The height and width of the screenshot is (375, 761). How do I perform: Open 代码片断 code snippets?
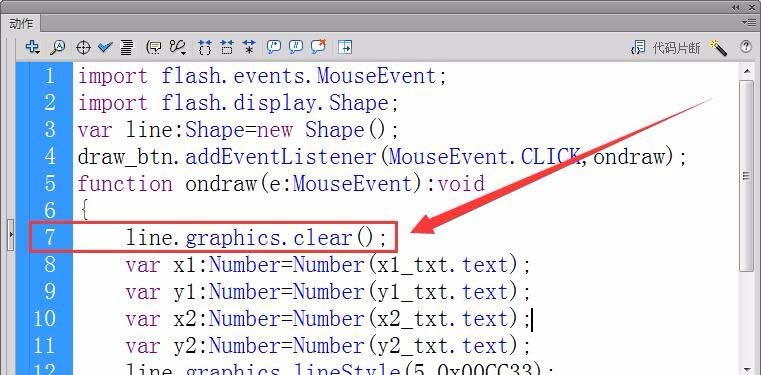pos(666,48)
